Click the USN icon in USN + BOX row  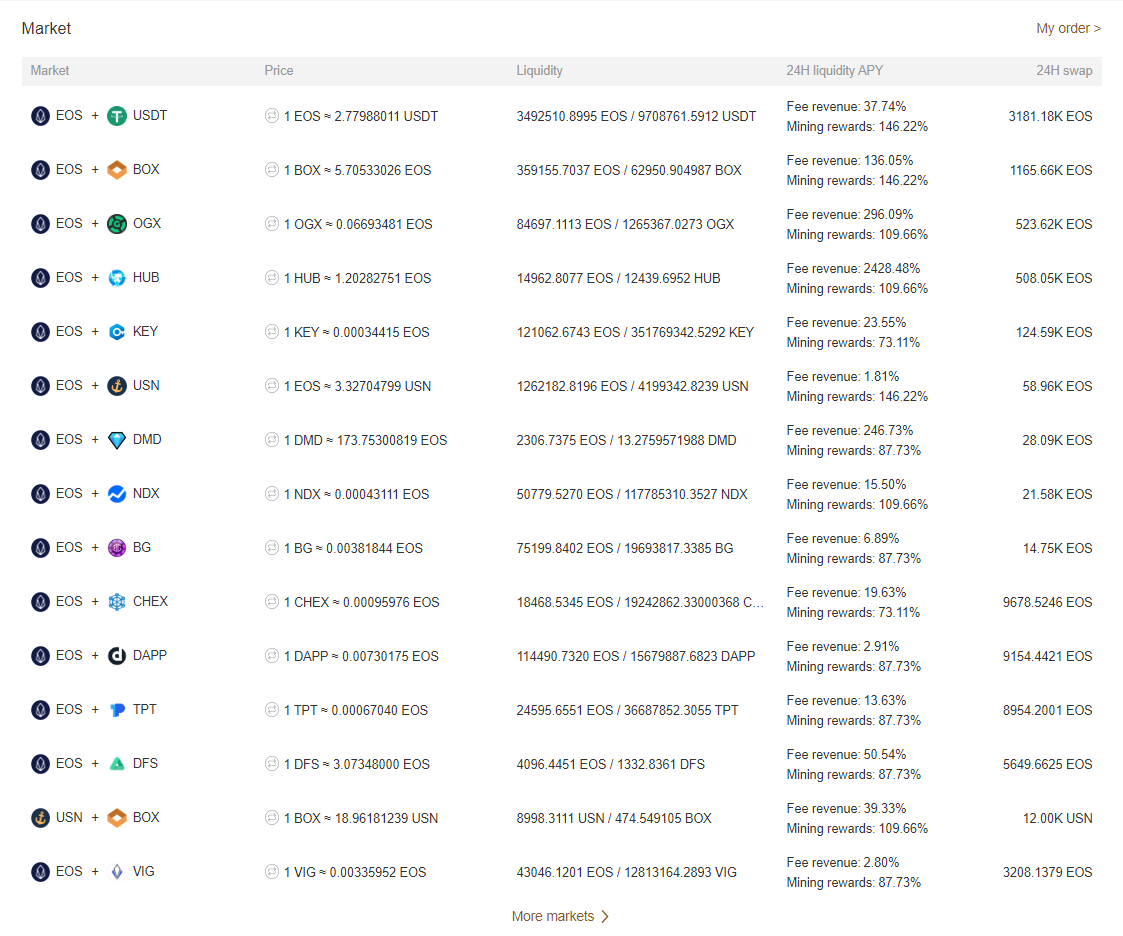point(40,818)
